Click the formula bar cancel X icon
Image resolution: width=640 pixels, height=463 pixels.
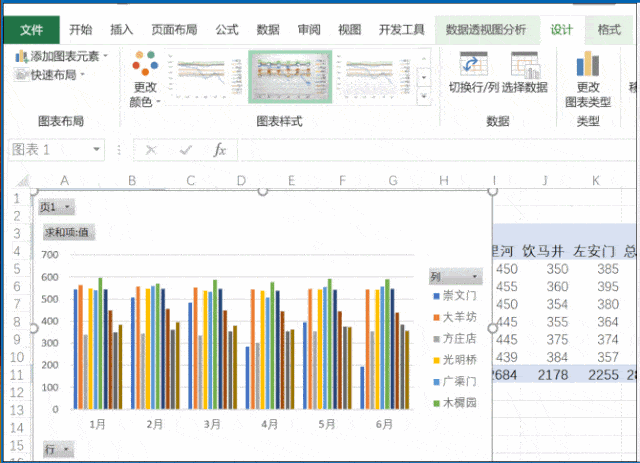pos(151,150)
